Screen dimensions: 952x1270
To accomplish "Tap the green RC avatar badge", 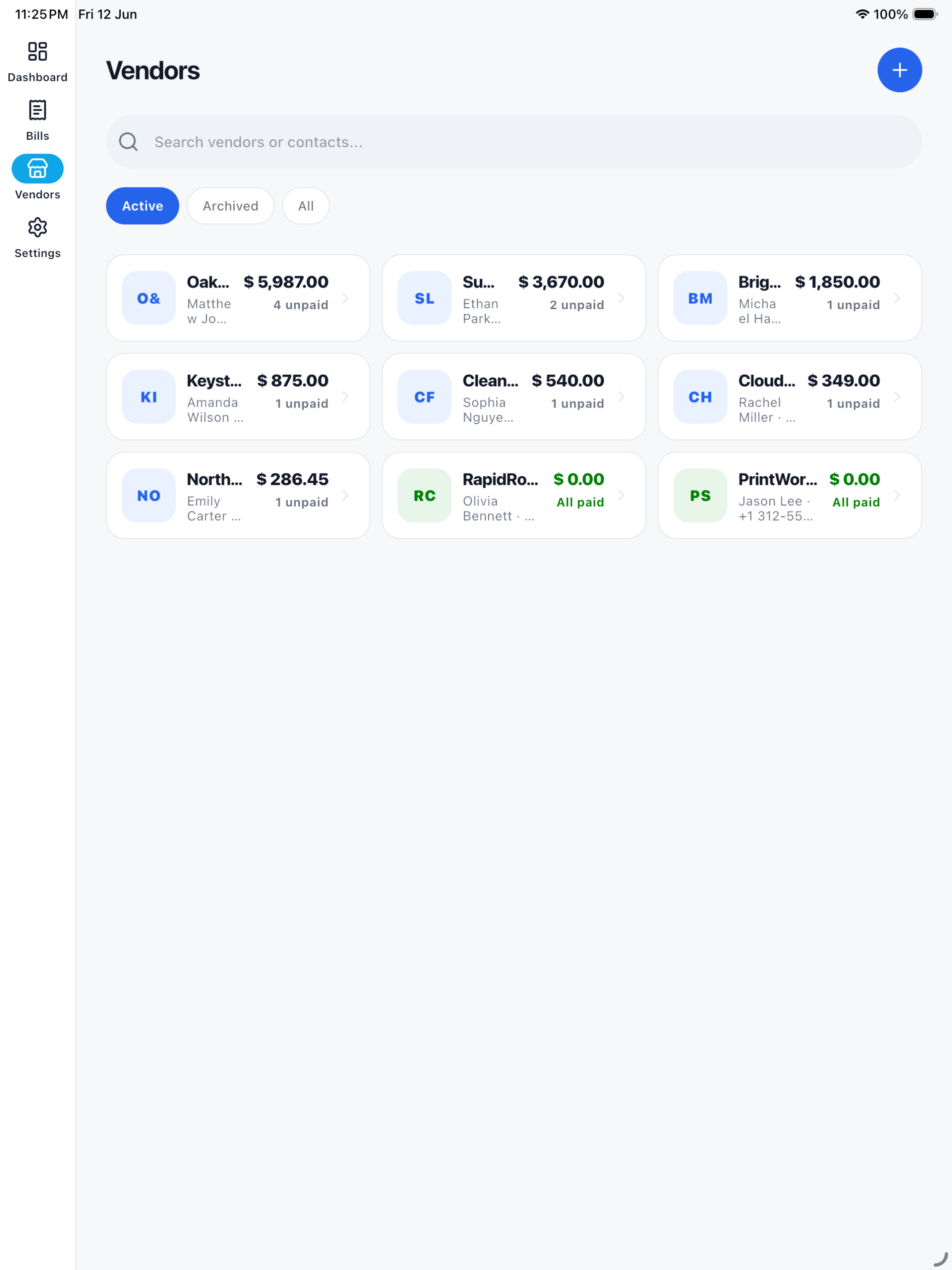I will [424, 496].
